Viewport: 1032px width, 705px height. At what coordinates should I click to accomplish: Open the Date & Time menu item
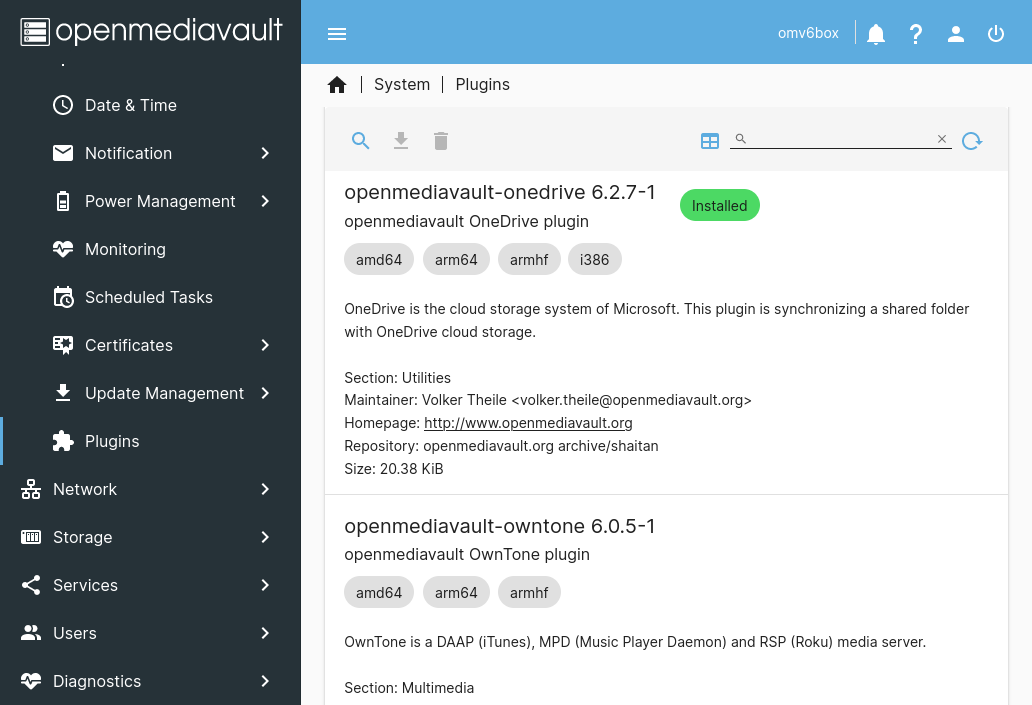[x=150, y=105]
